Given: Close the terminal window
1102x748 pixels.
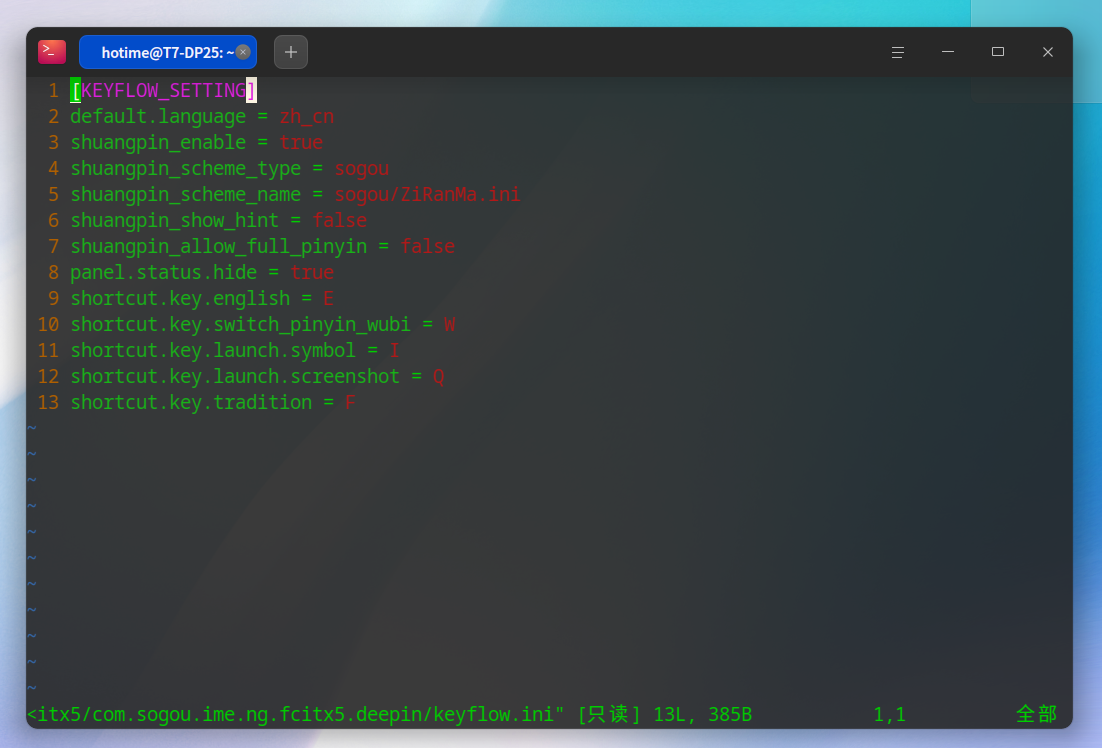Looking at the screenshot, I should (x=1048, y=52).
